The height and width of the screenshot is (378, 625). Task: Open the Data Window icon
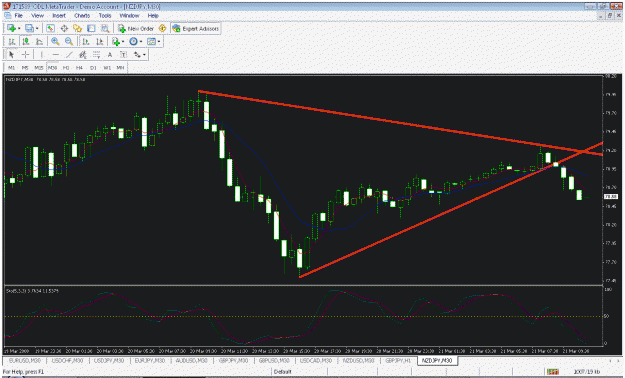(x=64, y=28)
